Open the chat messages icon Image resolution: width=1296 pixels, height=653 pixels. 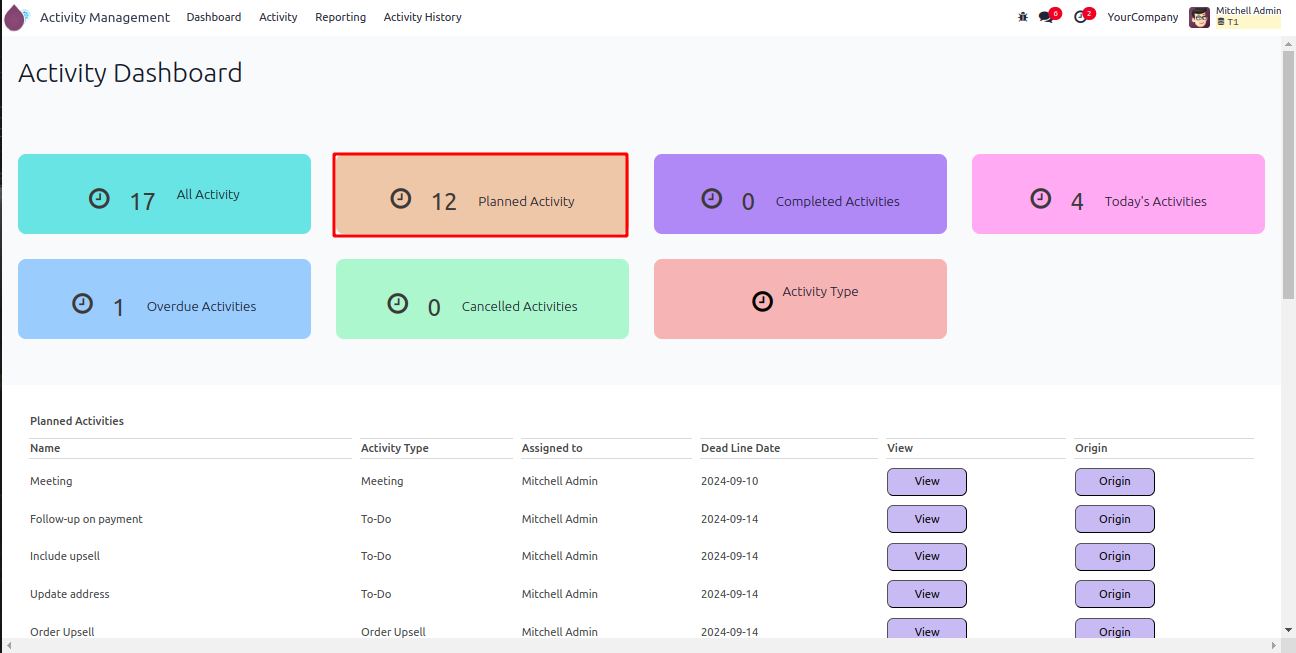(1046, 17)
